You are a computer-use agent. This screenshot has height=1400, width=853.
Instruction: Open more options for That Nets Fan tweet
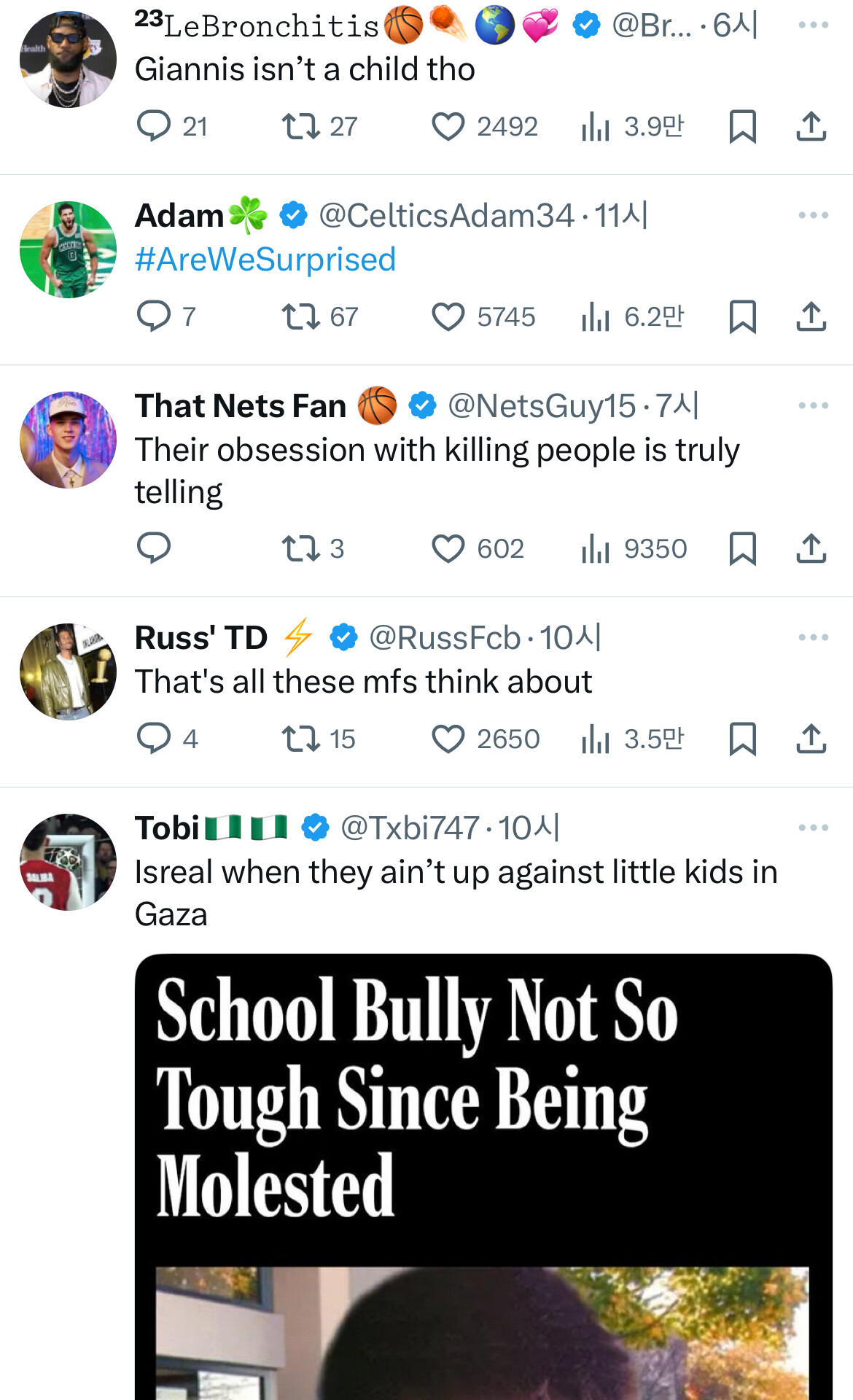click(813, 405)
